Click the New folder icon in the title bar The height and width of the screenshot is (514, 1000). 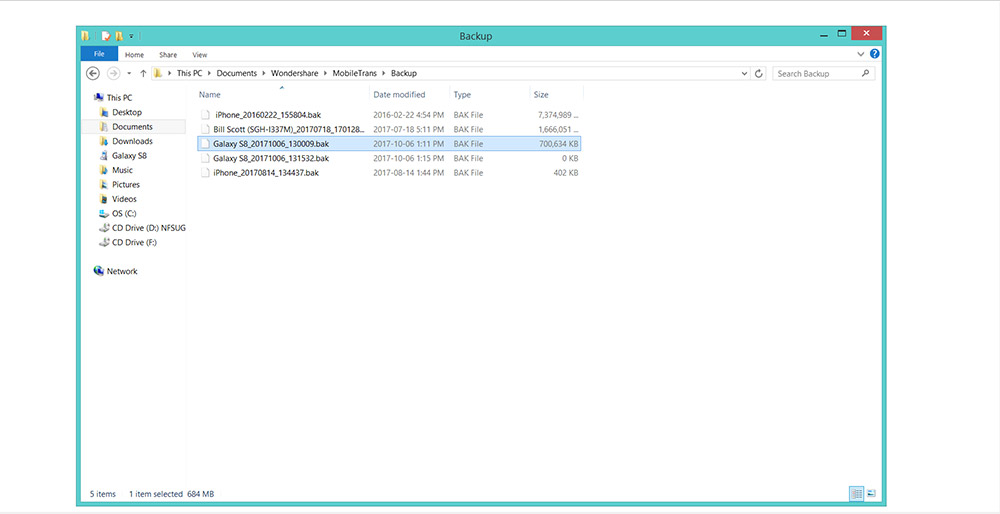119,36
